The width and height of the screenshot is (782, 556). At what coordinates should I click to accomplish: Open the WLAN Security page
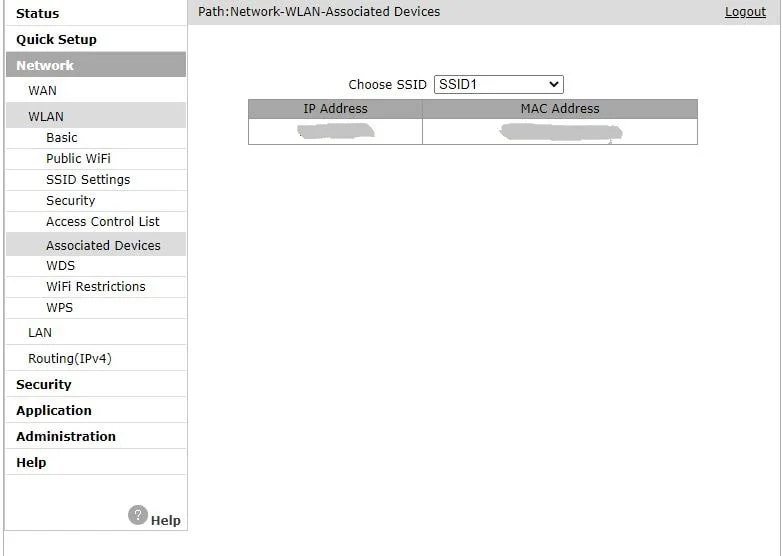point(70,200)
